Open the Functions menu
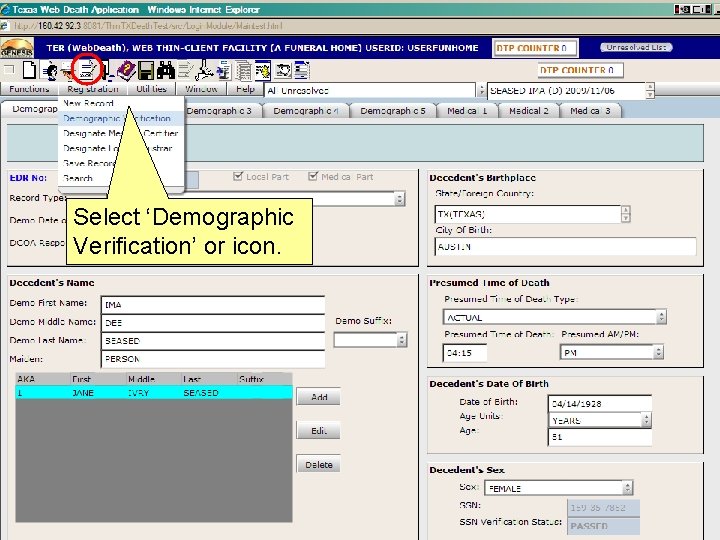 pos(29,89)
